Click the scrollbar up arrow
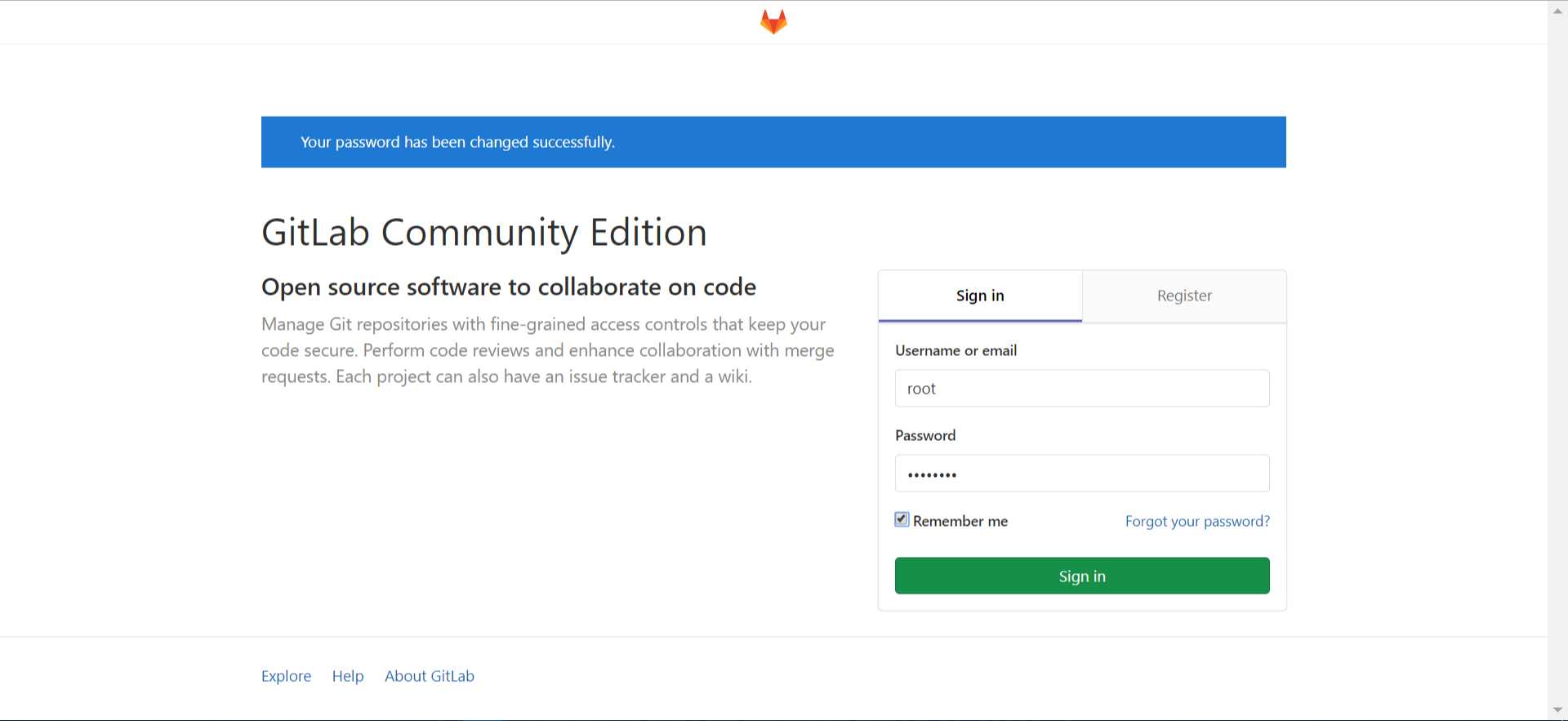 pyautogui.click(x=1557, y=11)
